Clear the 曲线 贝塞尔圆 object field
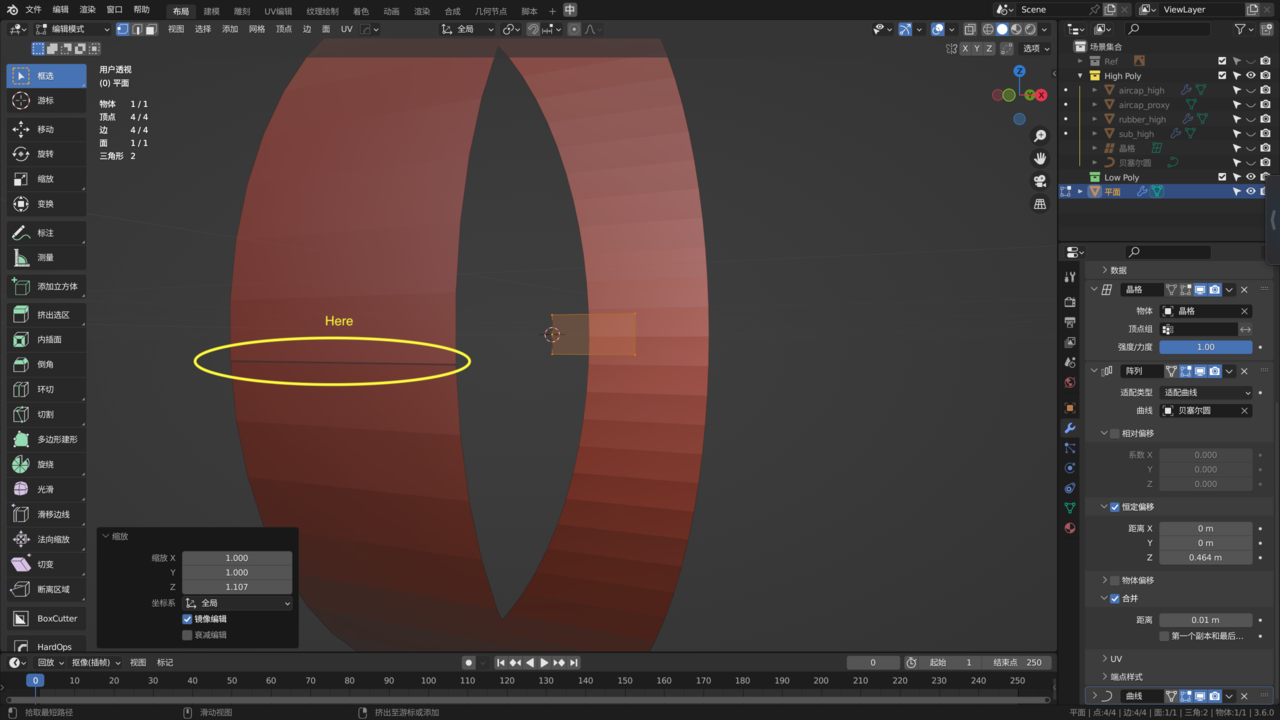The height and width of the screenshot is (720, 1280). point(1244,411)
